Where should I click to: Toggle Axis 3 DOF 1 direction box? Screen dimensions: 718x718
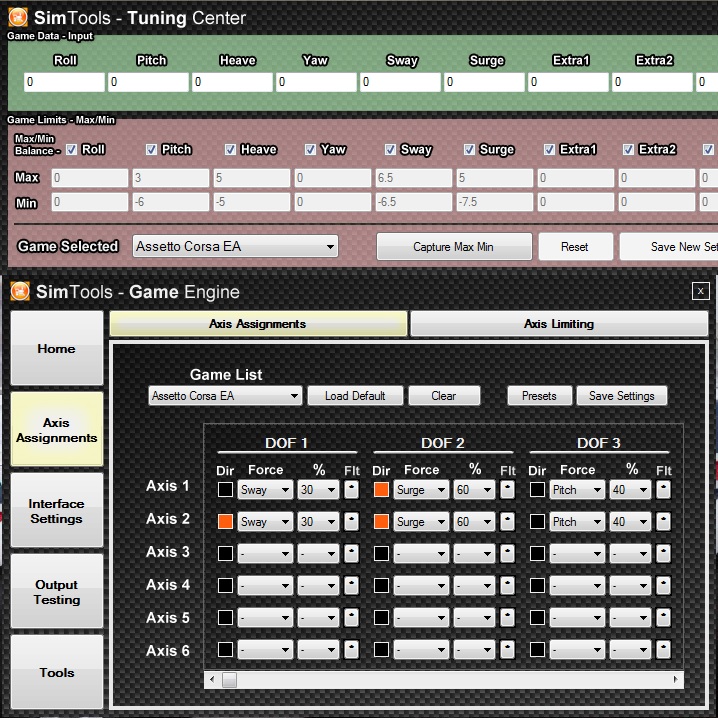pos(225,554)
